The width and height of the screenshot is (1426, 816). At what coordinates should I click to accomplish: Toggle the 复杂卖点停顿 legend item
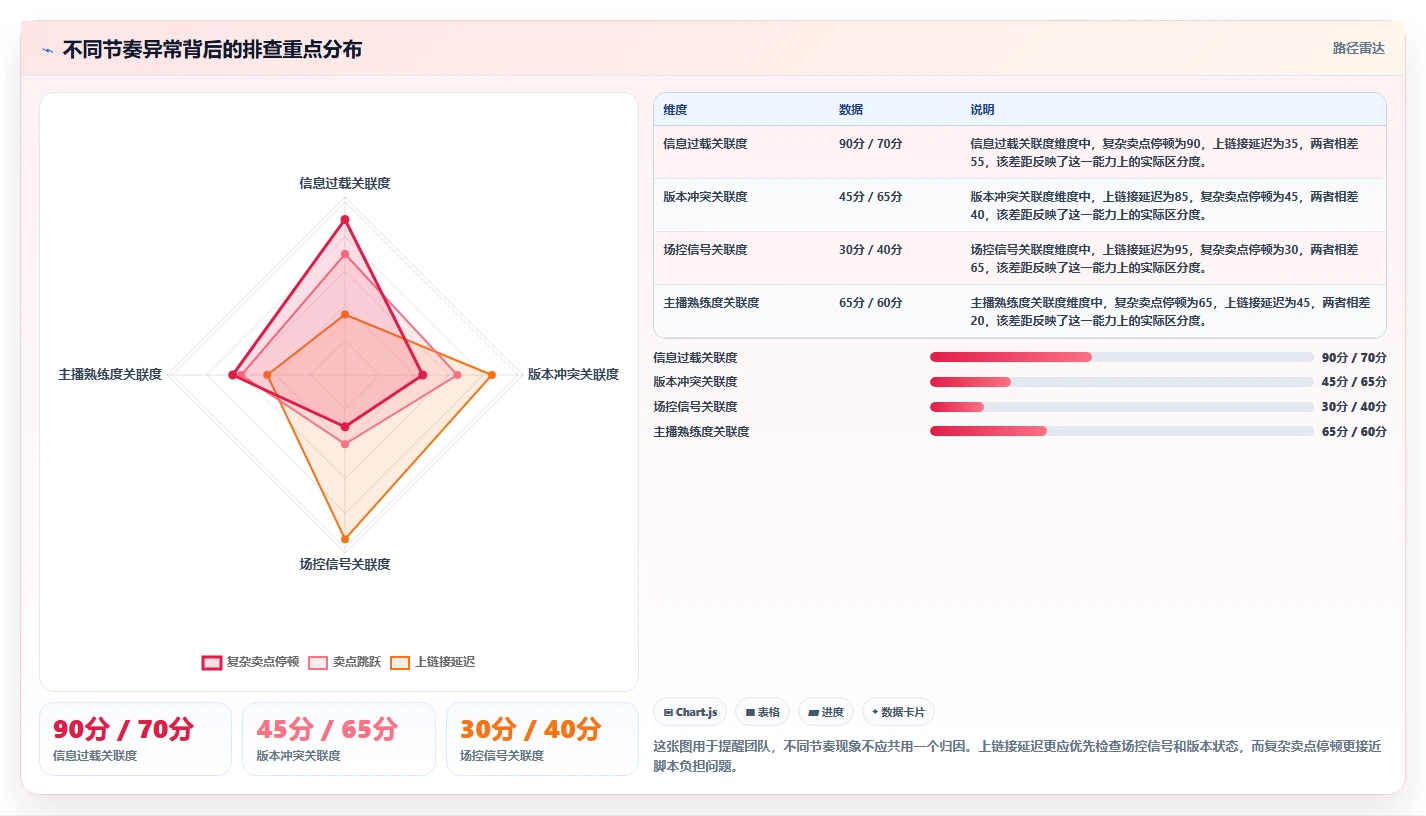tap(250, 662)
